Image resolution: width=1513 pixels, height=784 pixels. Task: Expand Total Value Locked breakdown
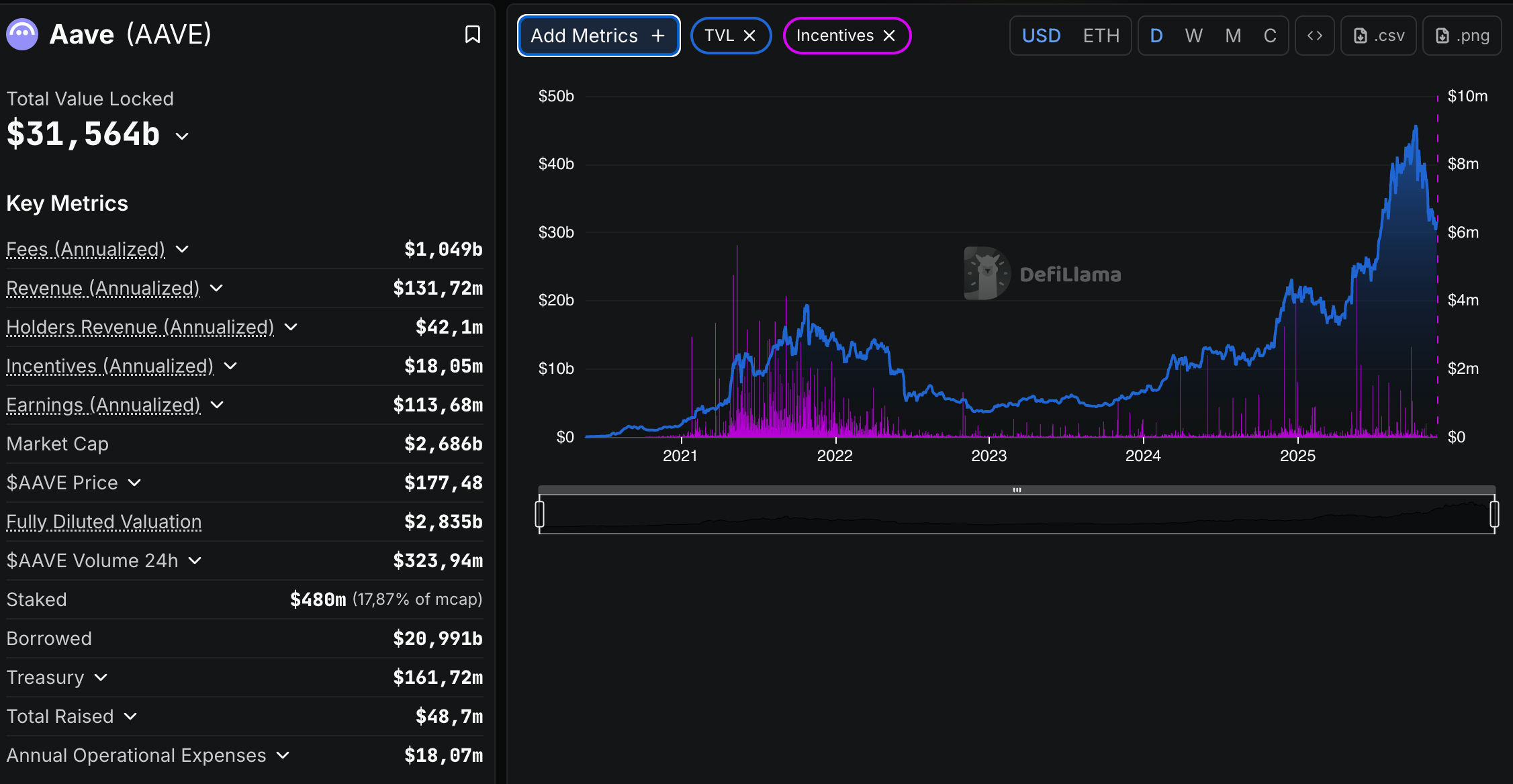pyautogui.click(x=182, y=136)
